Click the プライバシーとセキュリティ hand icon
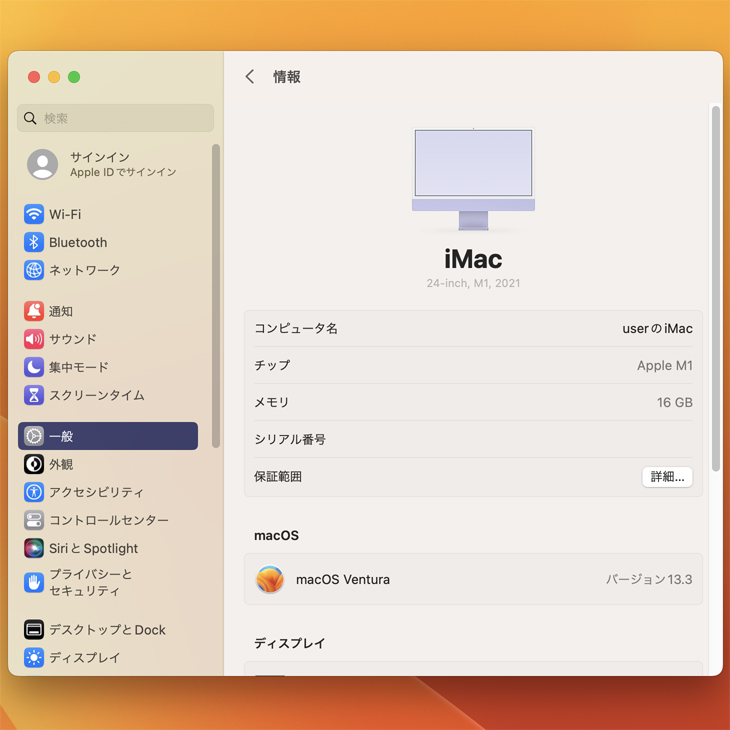 point(34,582)
